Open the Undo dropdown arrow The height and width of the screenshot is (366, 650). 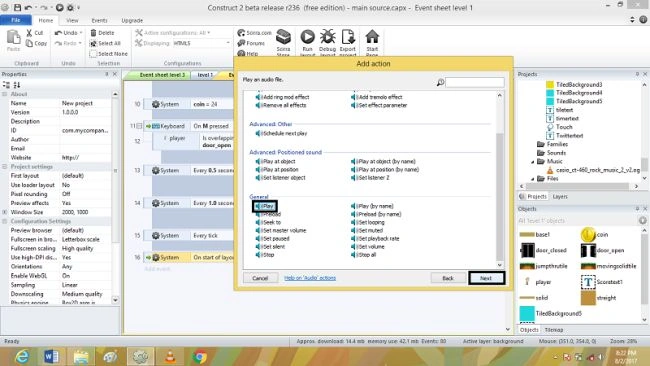coord(81,33)
